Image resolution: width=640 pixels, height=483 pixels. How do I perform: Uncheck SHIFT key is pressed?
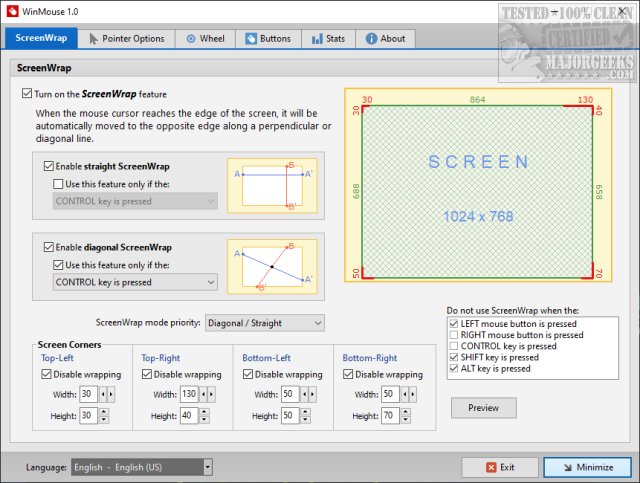[454, 357]
